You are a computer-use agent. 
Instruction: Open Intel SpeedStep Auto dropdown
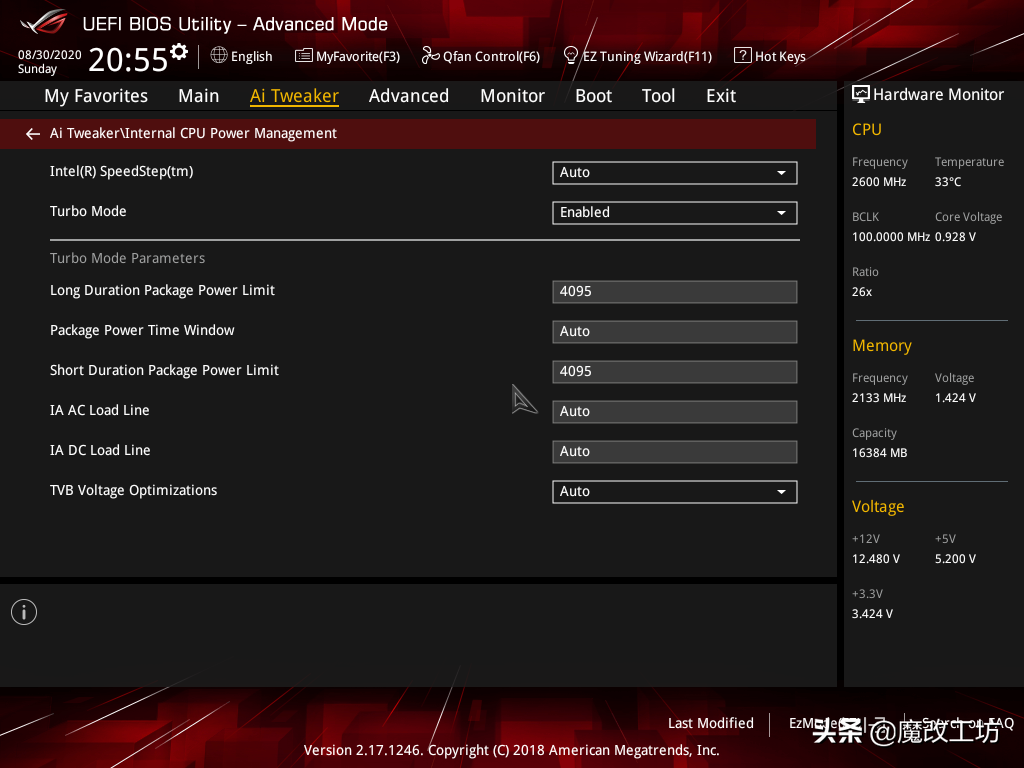(x=675, y=173)
